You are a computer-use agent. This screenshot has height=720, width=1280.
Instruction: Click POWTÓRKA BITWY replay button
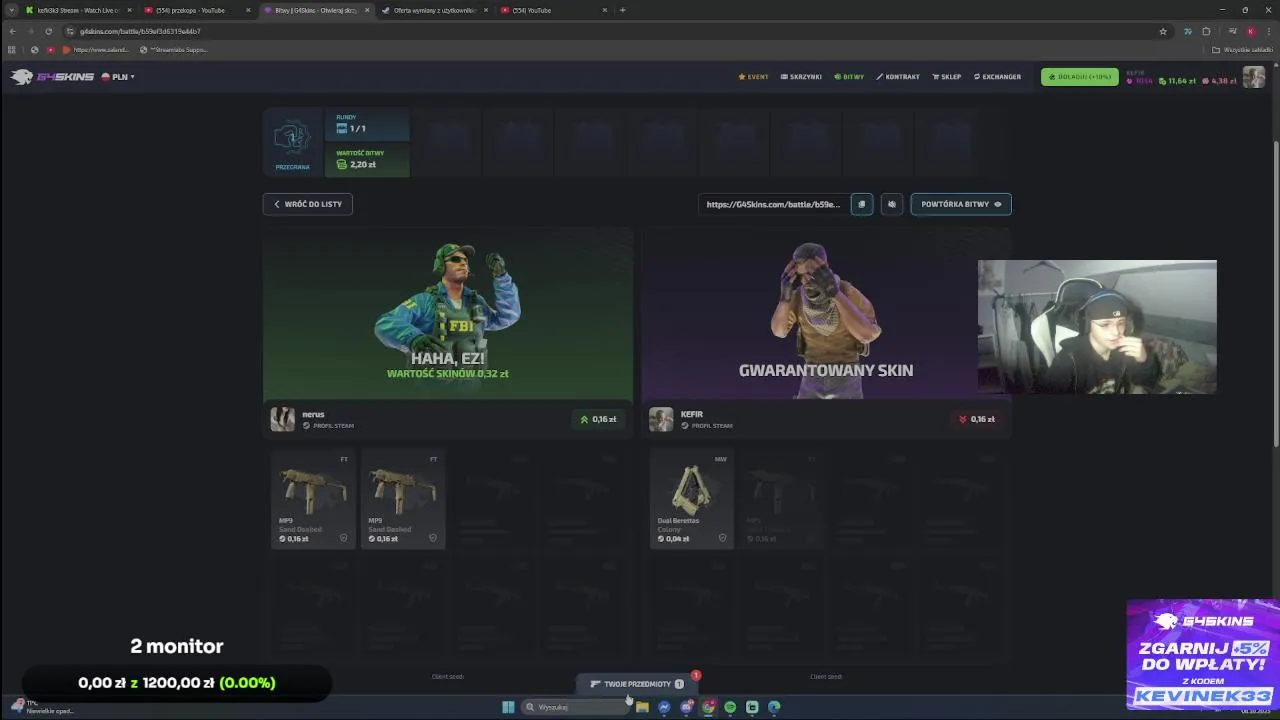pos(961,204)
